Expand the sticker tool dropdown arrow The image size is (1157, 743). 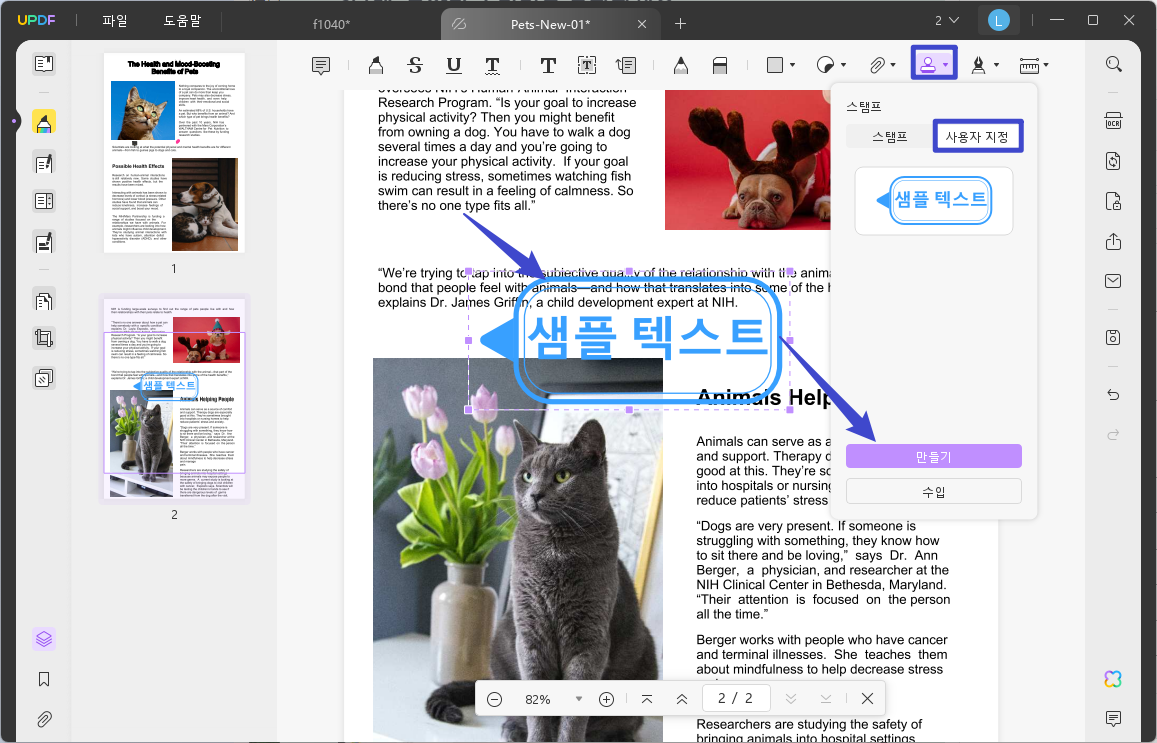click(x=843, y=66)
